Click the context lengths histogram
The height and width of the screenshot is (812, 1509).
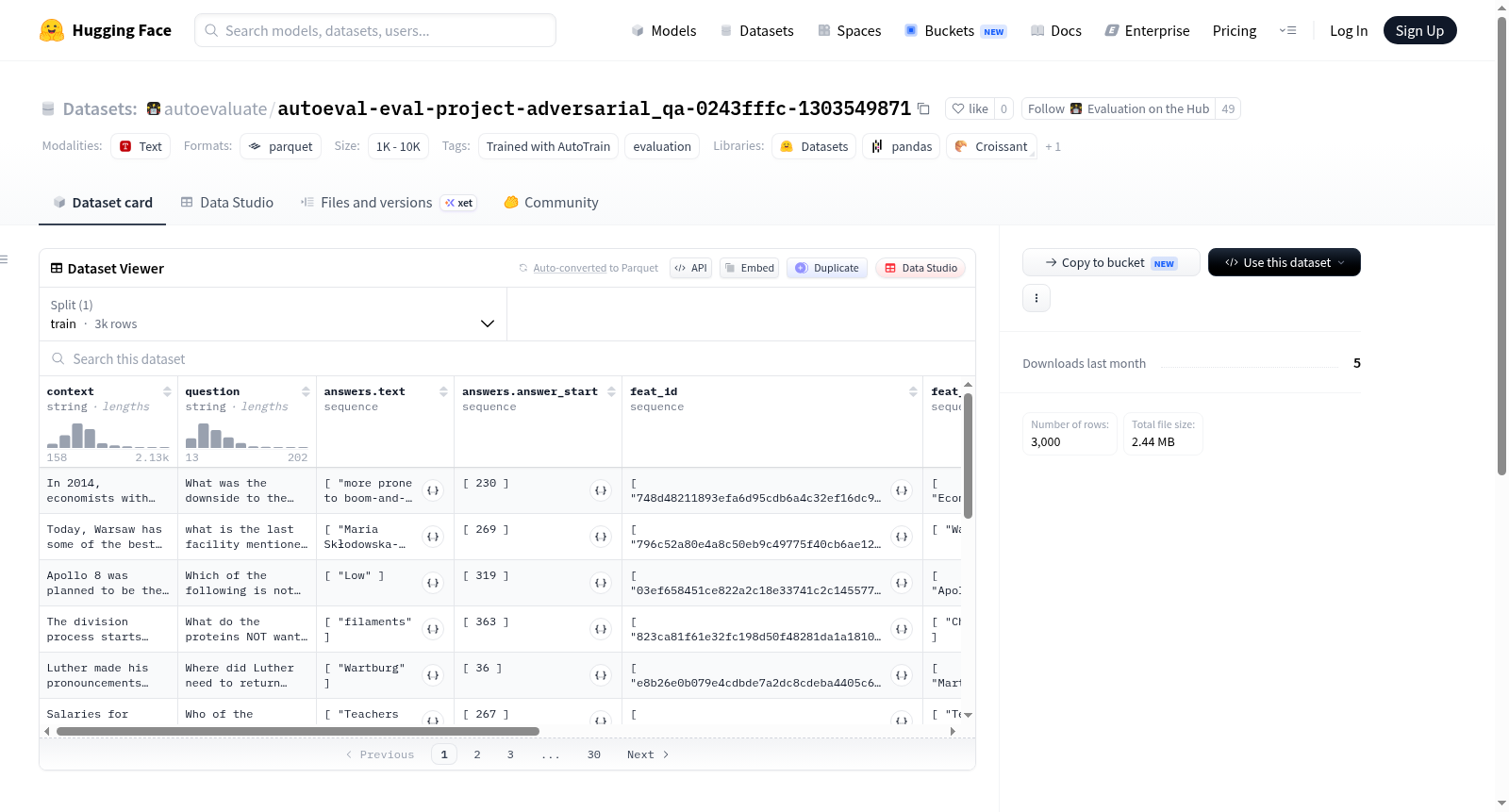[108, 435]
